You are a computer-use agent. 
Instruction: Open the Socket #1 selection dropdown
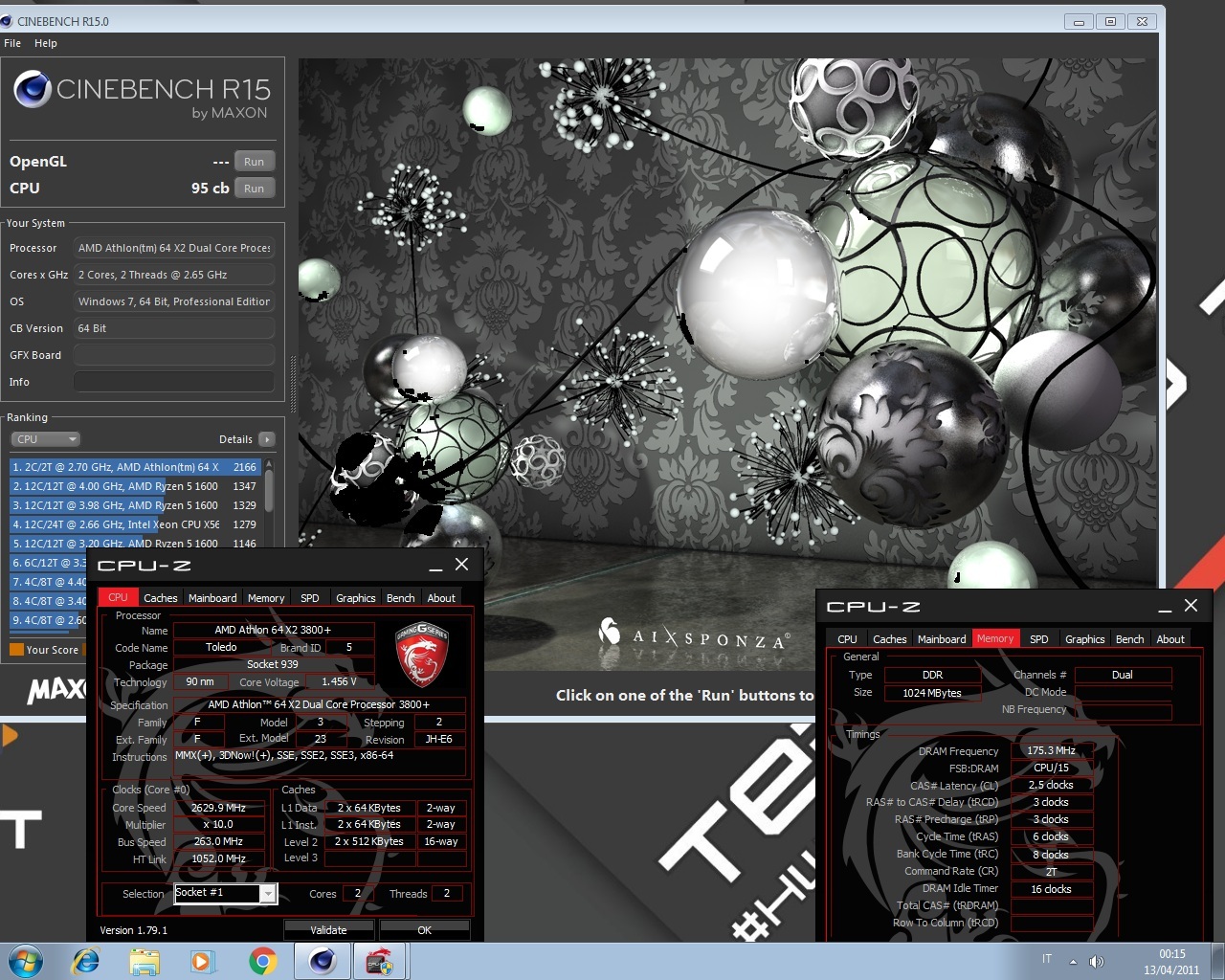click(268, 893)
